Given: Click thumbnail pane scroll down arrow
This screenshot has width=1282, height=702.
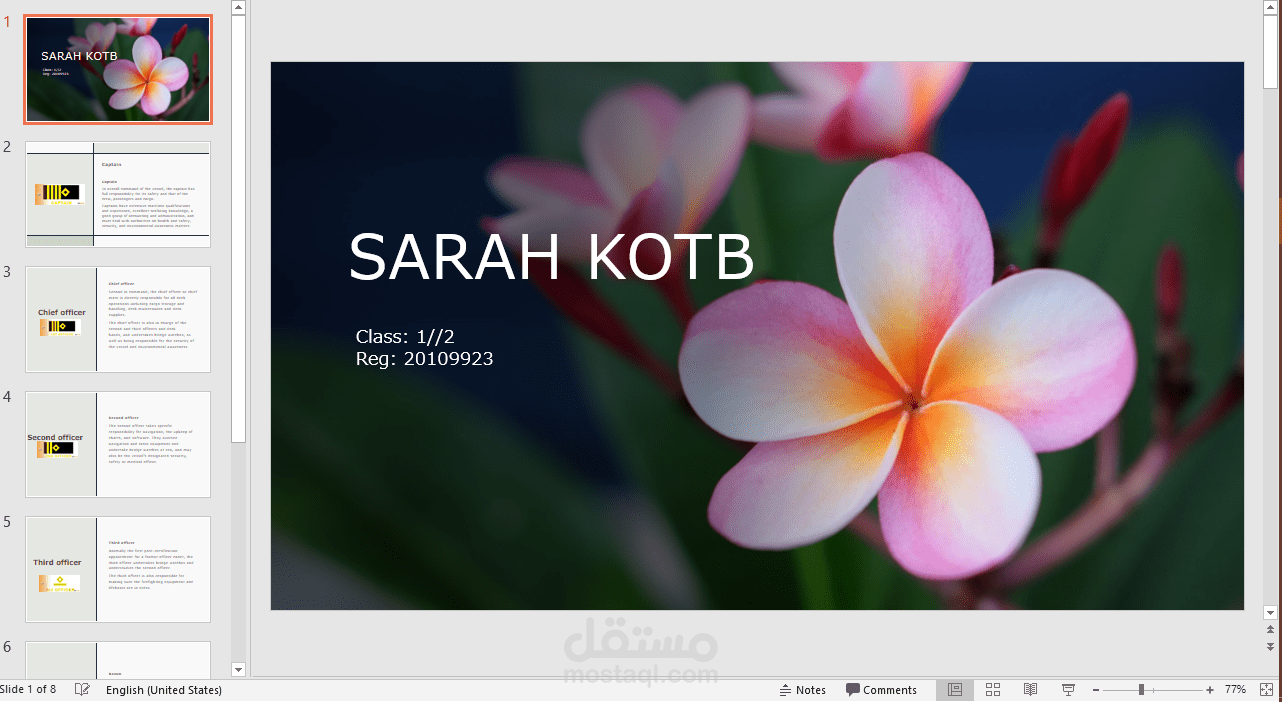Looking at the screenshot, I should (238, 669).
